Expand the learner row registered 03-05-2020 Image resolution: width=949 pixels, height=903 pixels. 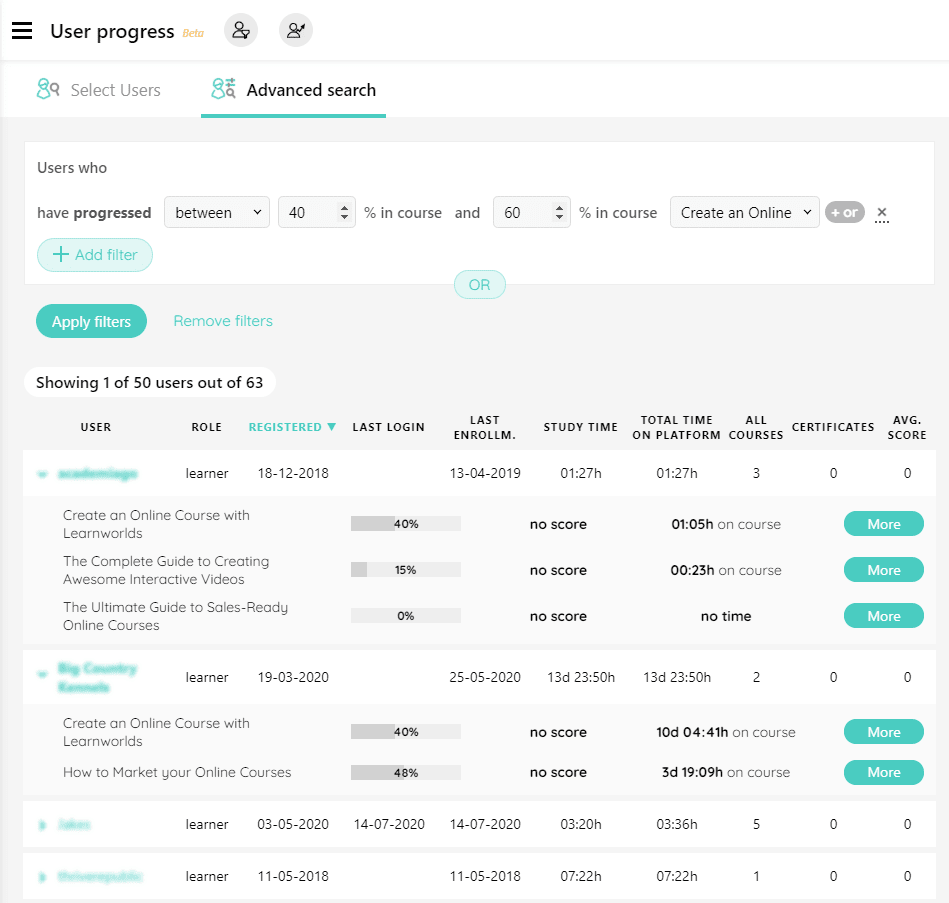[x=42, y=825]
